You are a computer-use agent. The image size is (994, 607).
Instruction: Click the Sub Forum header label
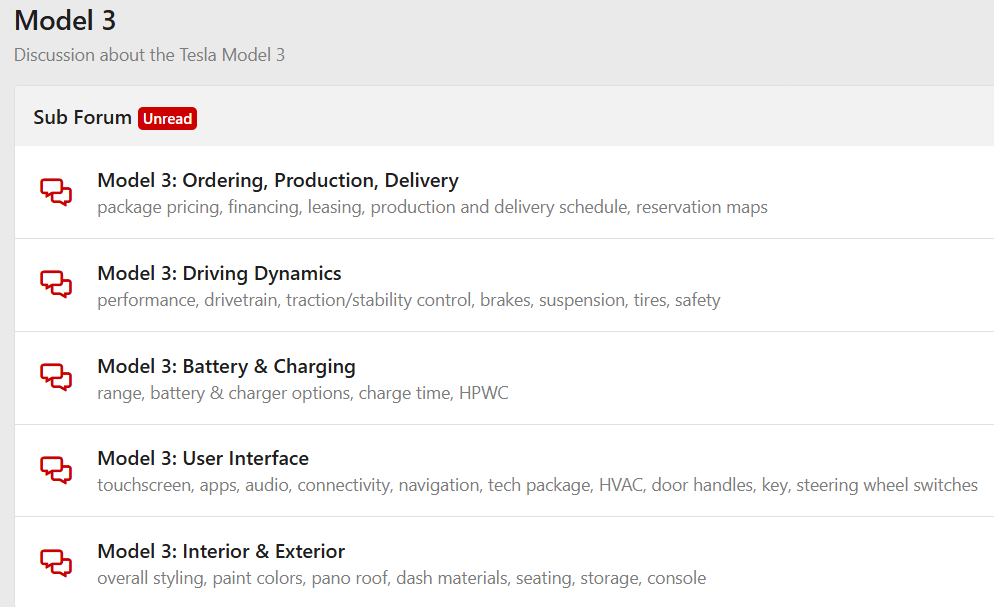82,117
